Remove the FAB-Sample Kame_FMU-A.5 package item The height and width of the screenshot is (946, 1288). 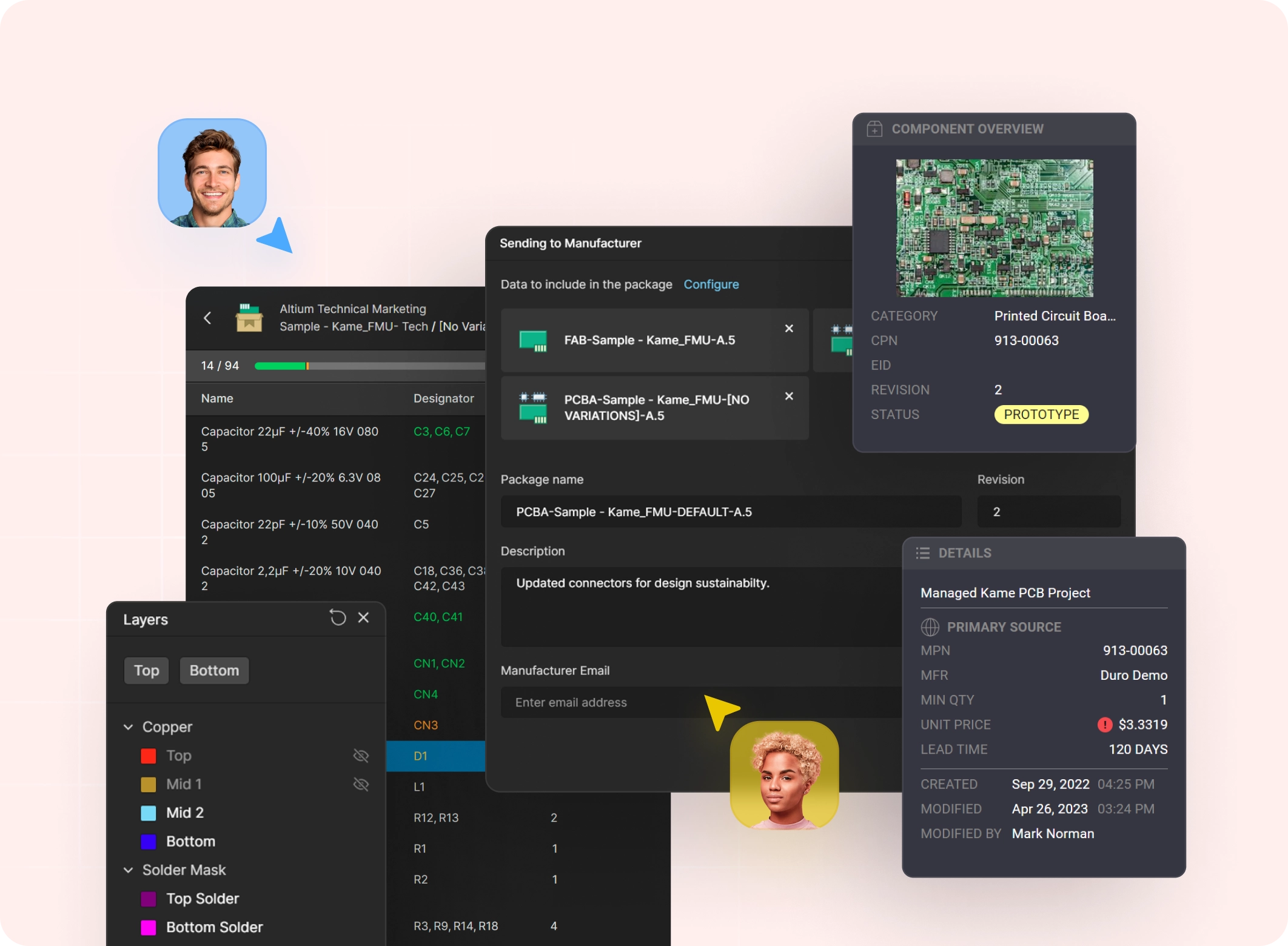[789, 328]
